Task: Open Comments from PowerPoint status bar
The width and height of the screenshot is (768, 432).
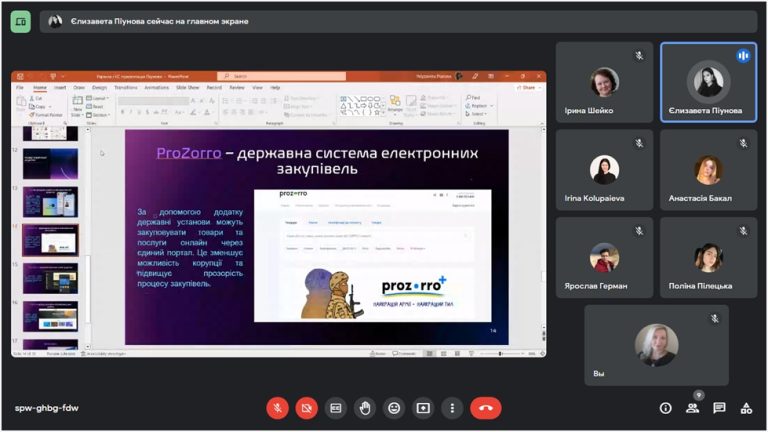Action: (x=404, y=353)
